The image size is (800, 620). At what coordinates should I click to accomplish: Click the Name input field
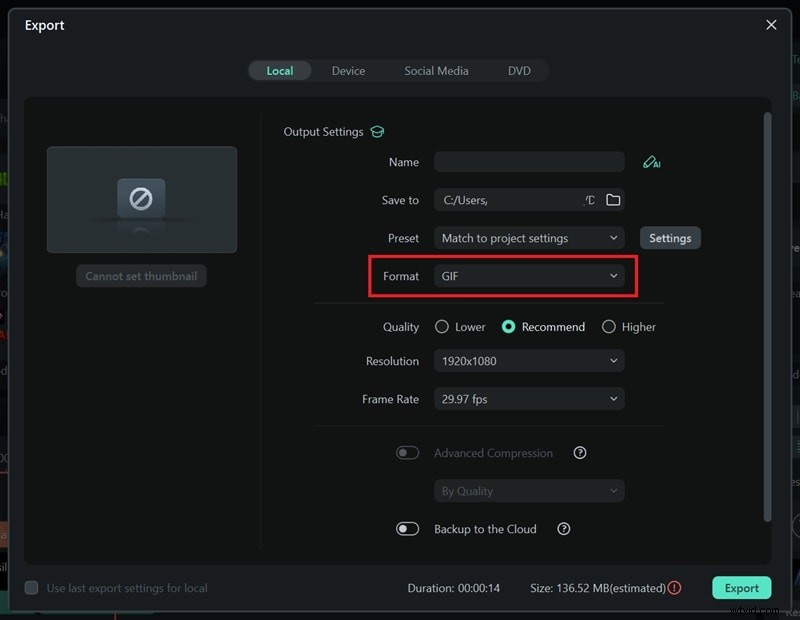tap(529, 162)
